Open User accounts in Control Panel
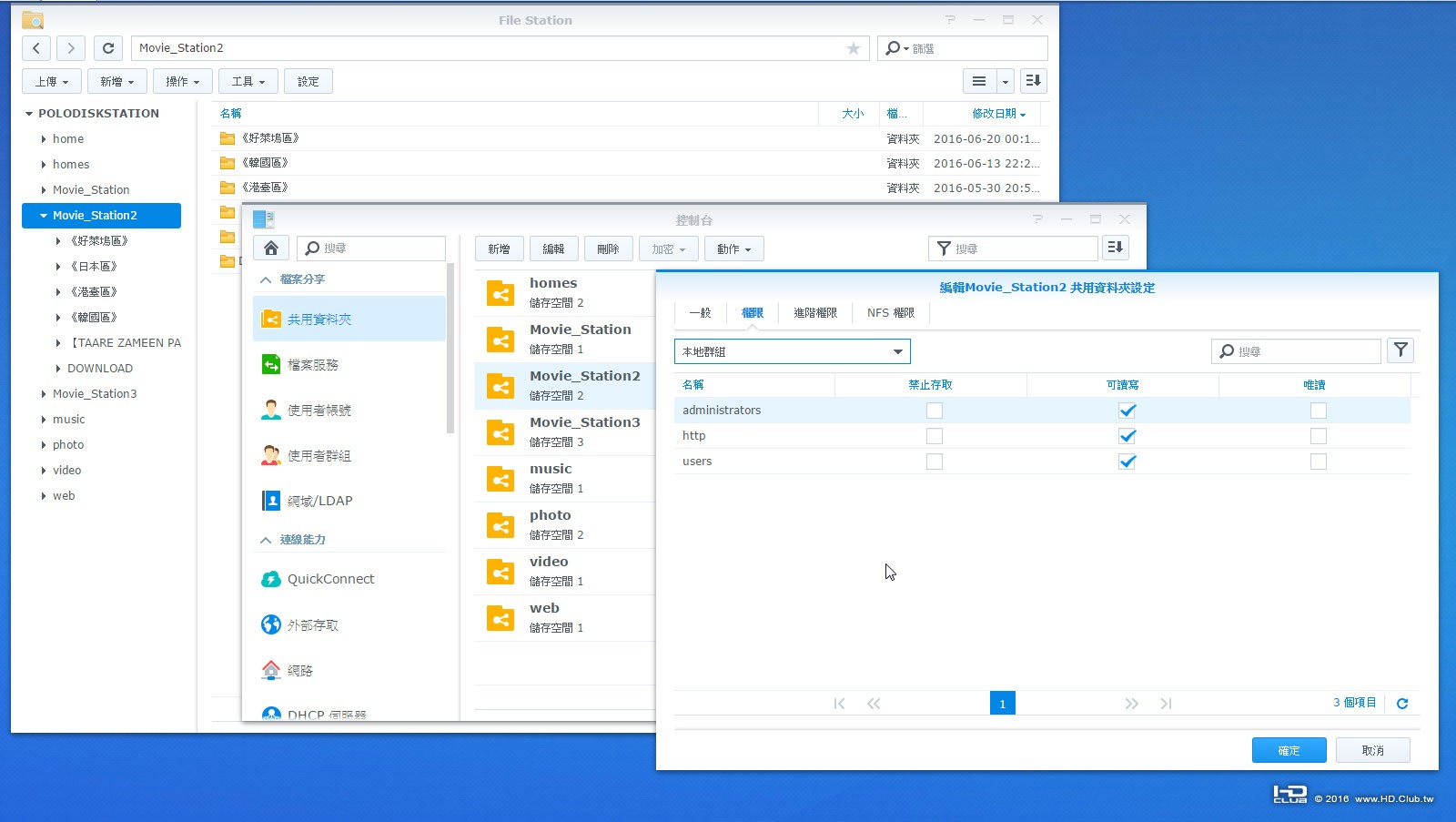Screen dimensions: 1456x822 [349, 411]
